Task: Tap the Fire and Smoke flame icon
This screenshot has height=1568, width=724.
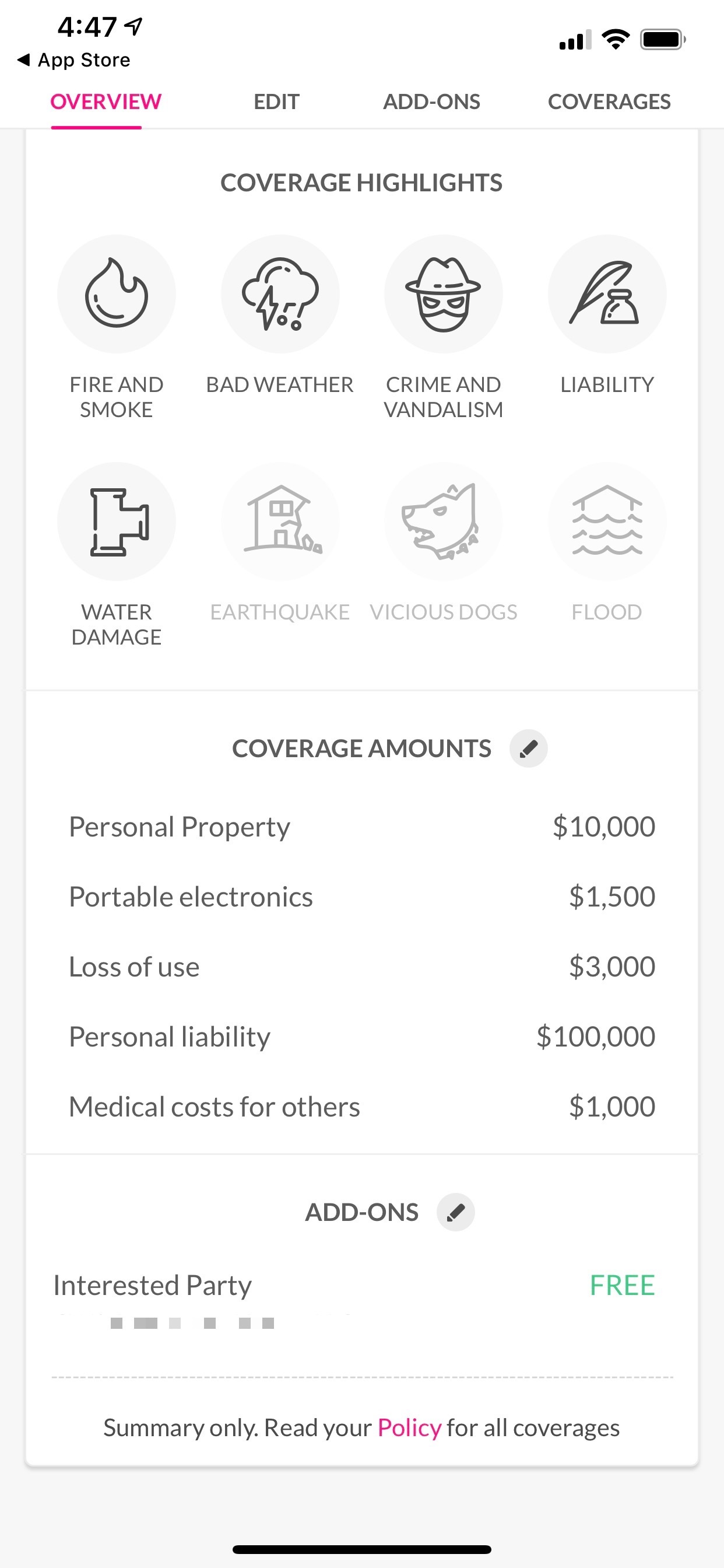Action: (x=116, y=294)
